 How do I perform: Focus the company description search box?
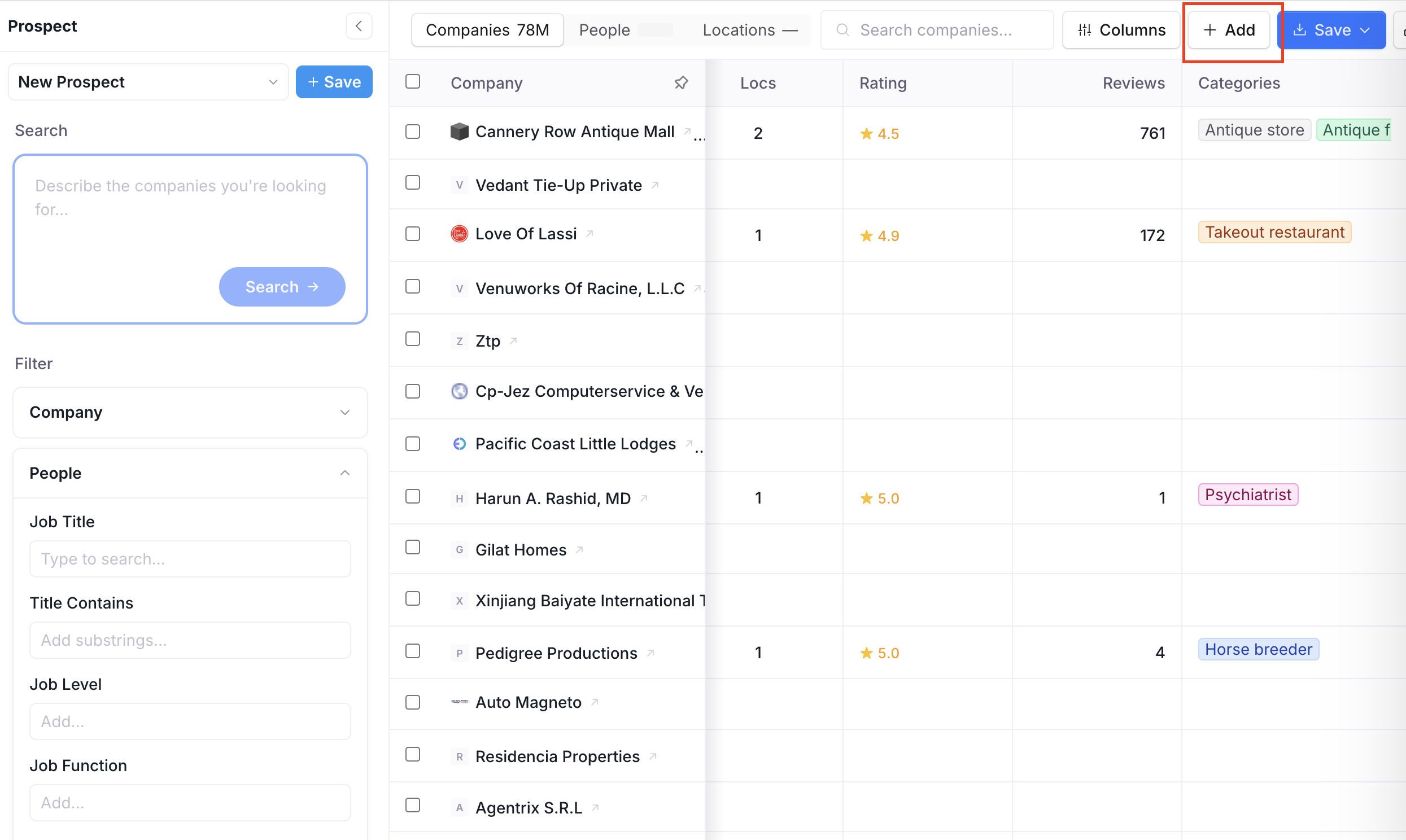[190, 239]
